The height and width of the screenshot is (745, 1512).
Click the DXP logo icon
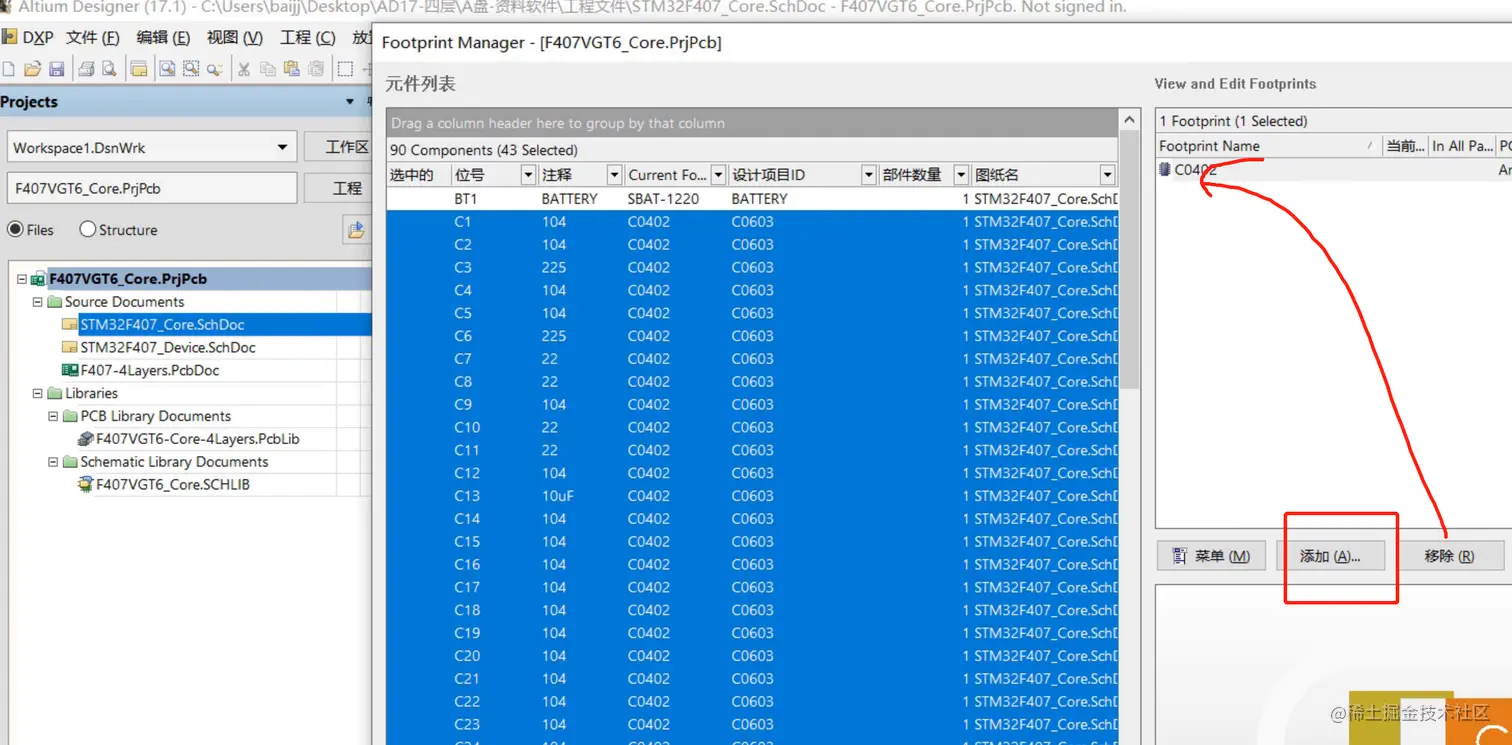11,37
